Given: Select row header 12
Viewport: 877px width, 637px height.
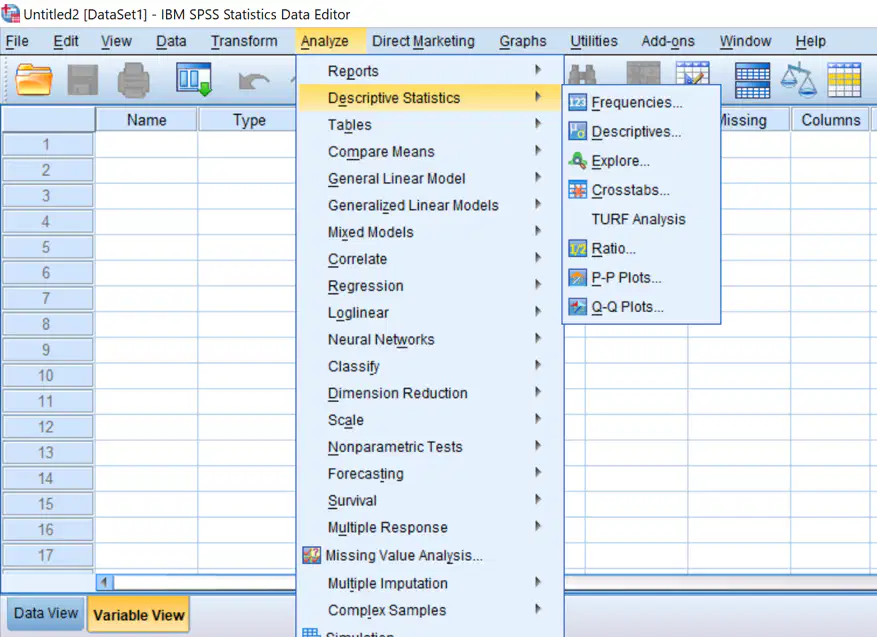Looking at the screenshot, I should [48, 427].
